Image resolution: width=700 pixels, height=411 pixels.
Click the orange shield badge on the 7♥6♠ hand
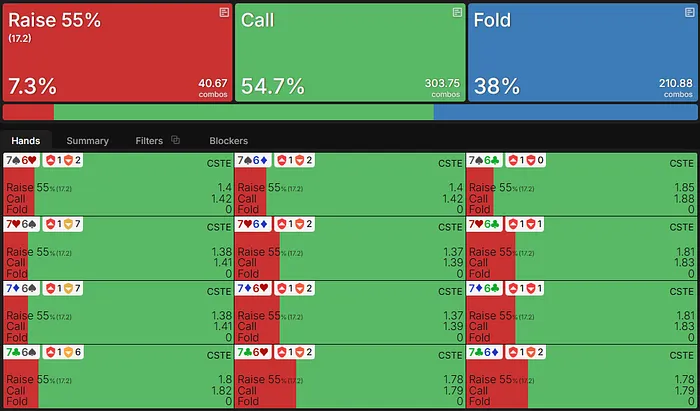(x=67, y=223)
